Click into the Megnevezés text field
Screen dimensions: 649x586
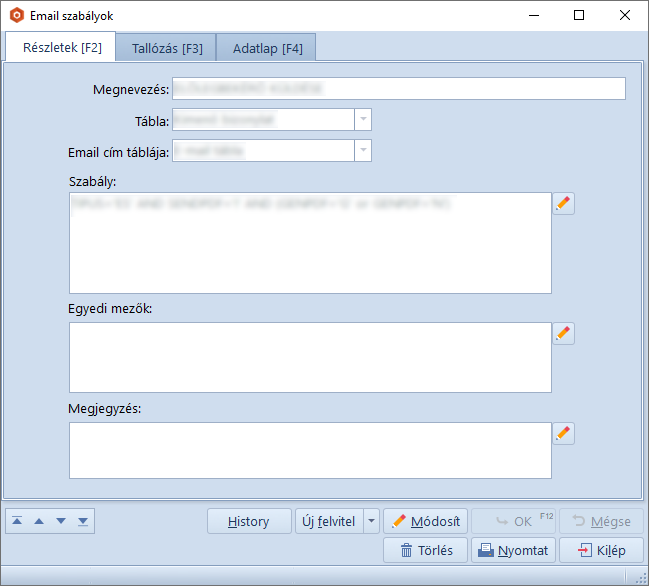[x=398, y=89]
